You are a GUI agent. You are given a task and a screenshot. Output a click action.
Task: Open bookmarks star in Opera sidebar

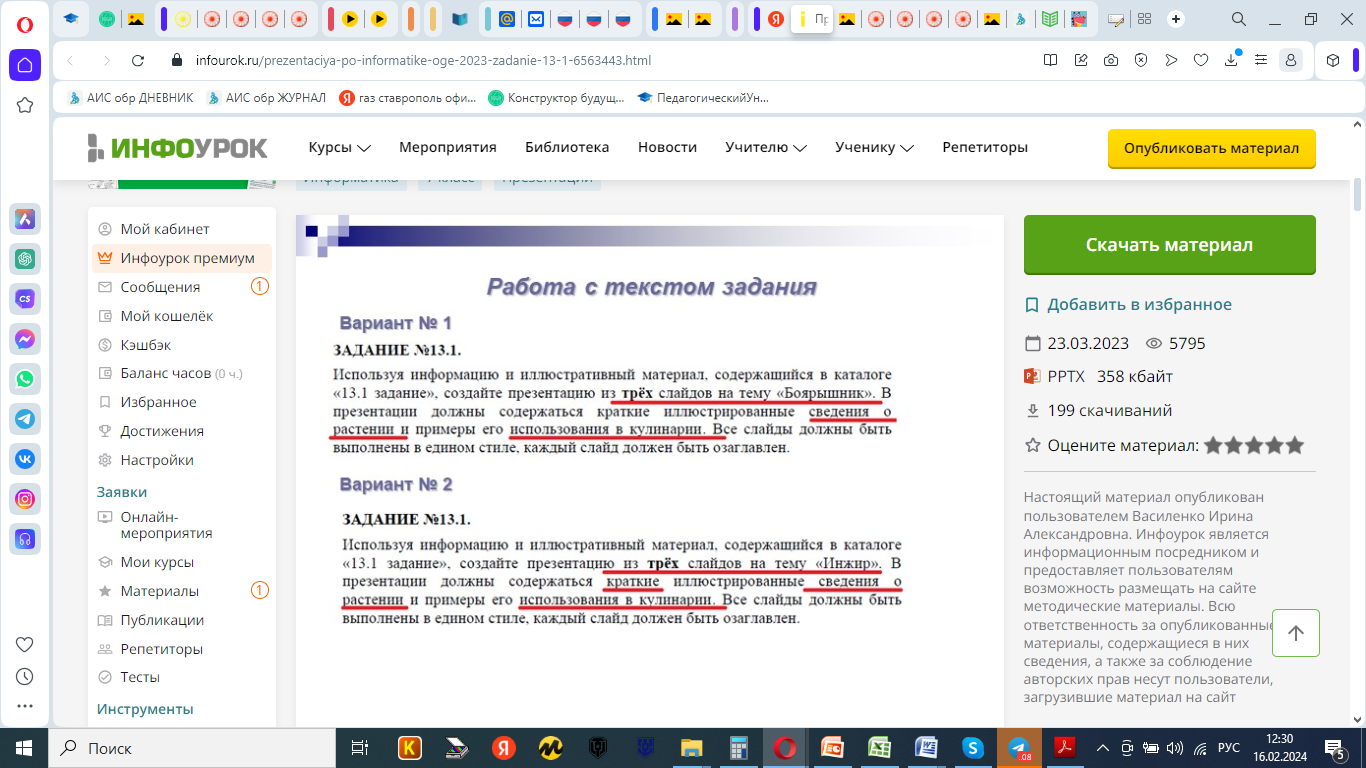click(x=25, y=105)
